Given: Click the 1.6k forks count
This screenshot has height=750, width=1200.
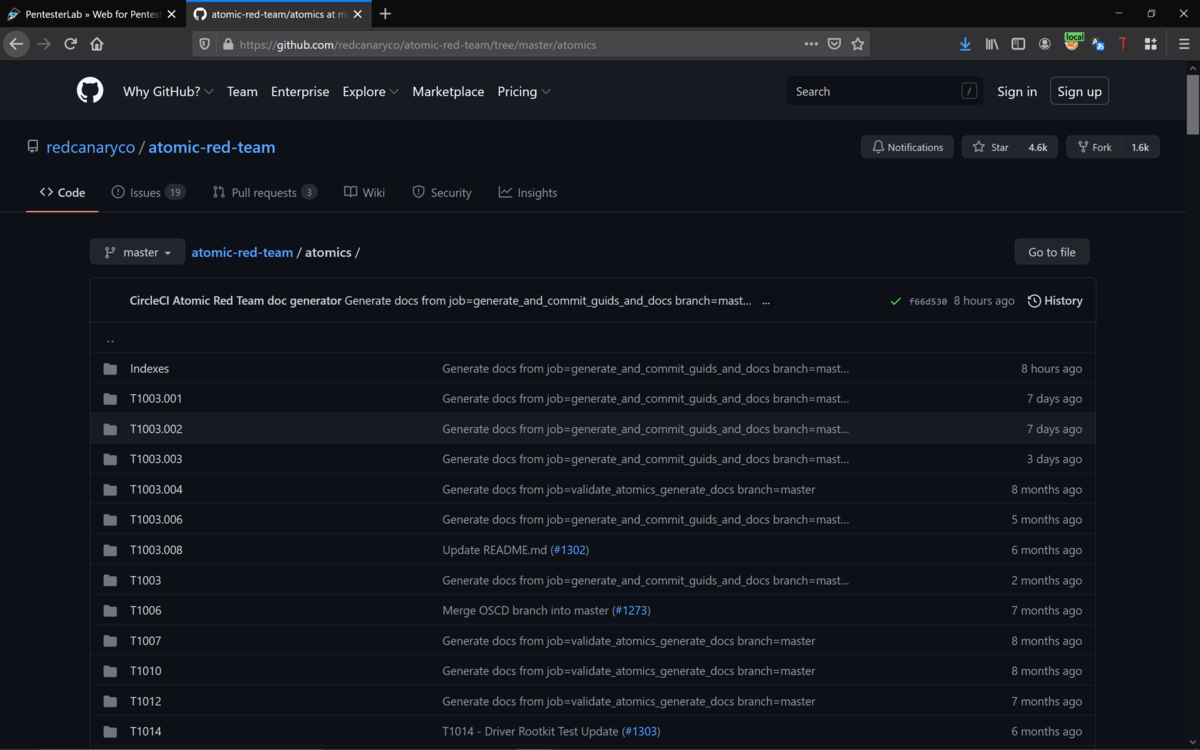Looking at the screenshot, I should tap(1140, 147).
